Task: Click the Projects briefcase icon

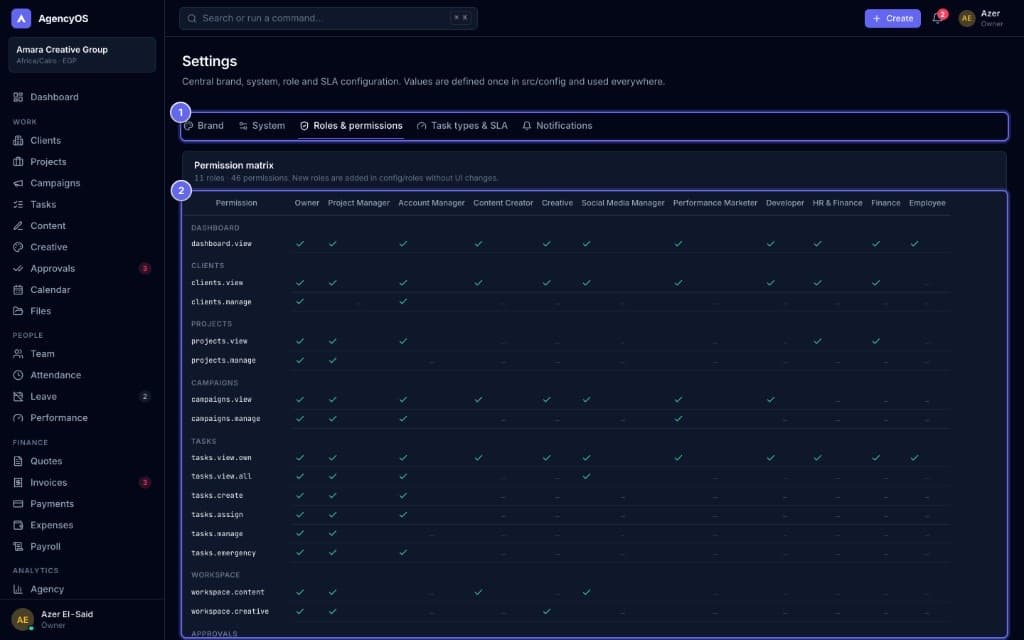Action: click(x=18, y=162)
